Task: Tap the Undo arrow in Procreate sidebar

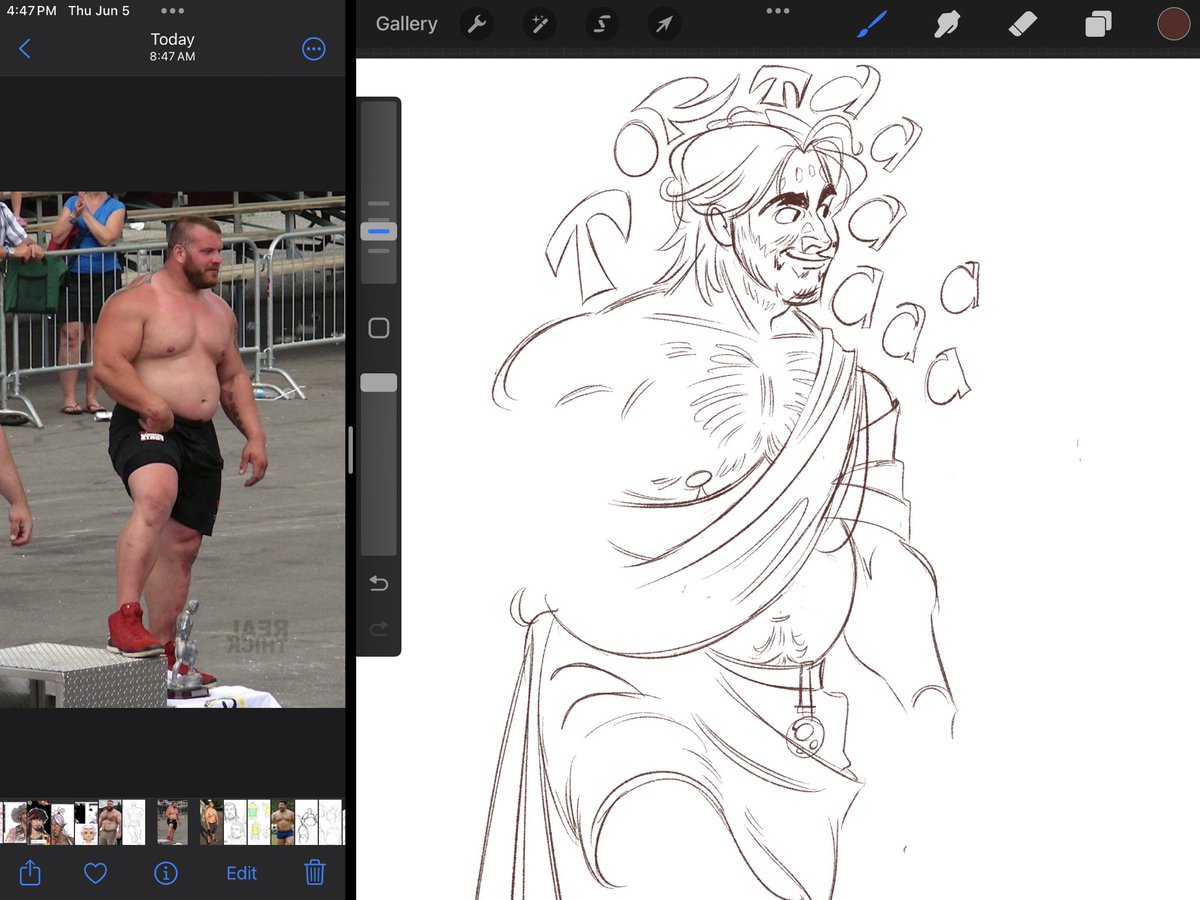Action: coord(379,583)
